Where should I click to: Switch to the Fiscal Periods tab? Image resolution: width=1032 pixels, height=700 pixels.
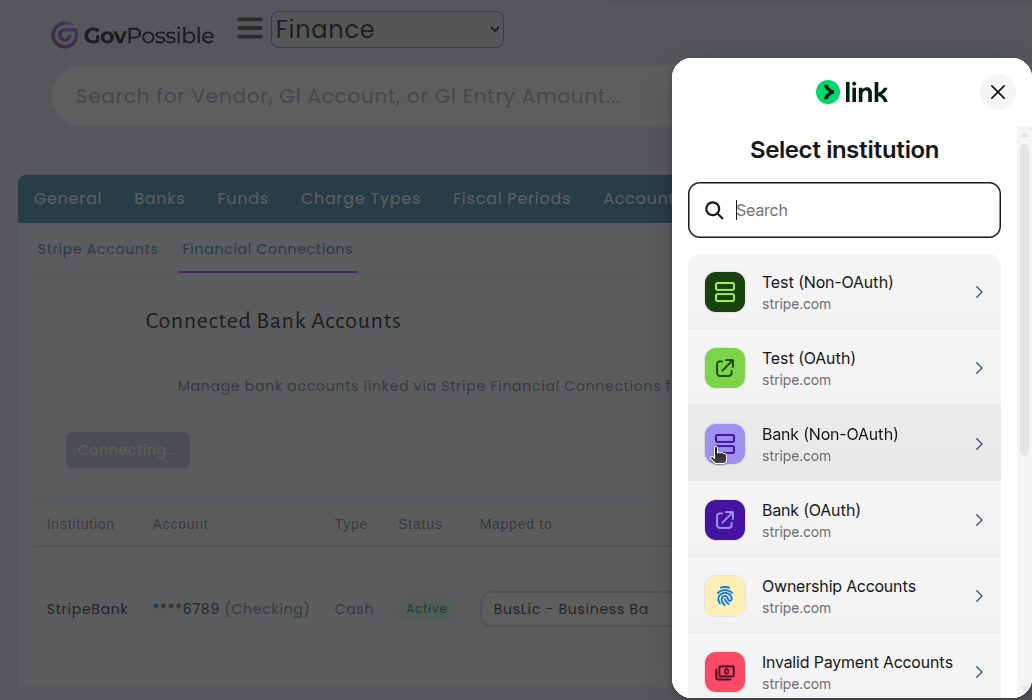pyautogui.click(x=511, y=199)
